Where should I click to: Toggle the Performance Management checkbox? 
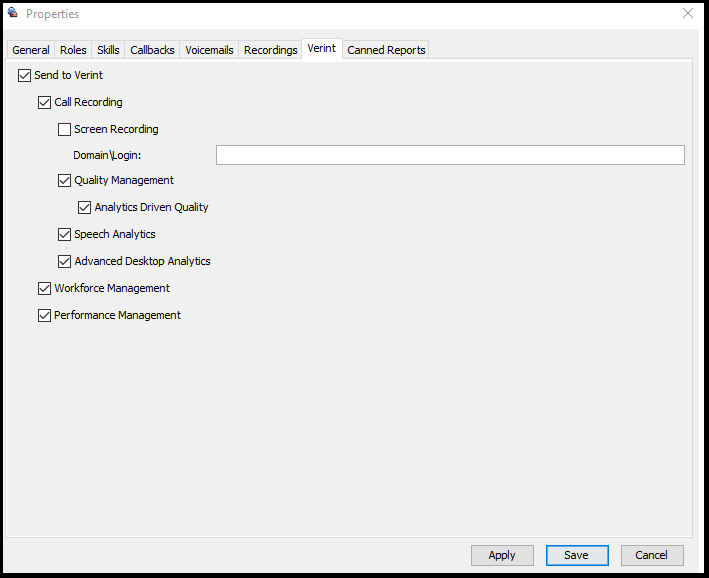(44, 316)
